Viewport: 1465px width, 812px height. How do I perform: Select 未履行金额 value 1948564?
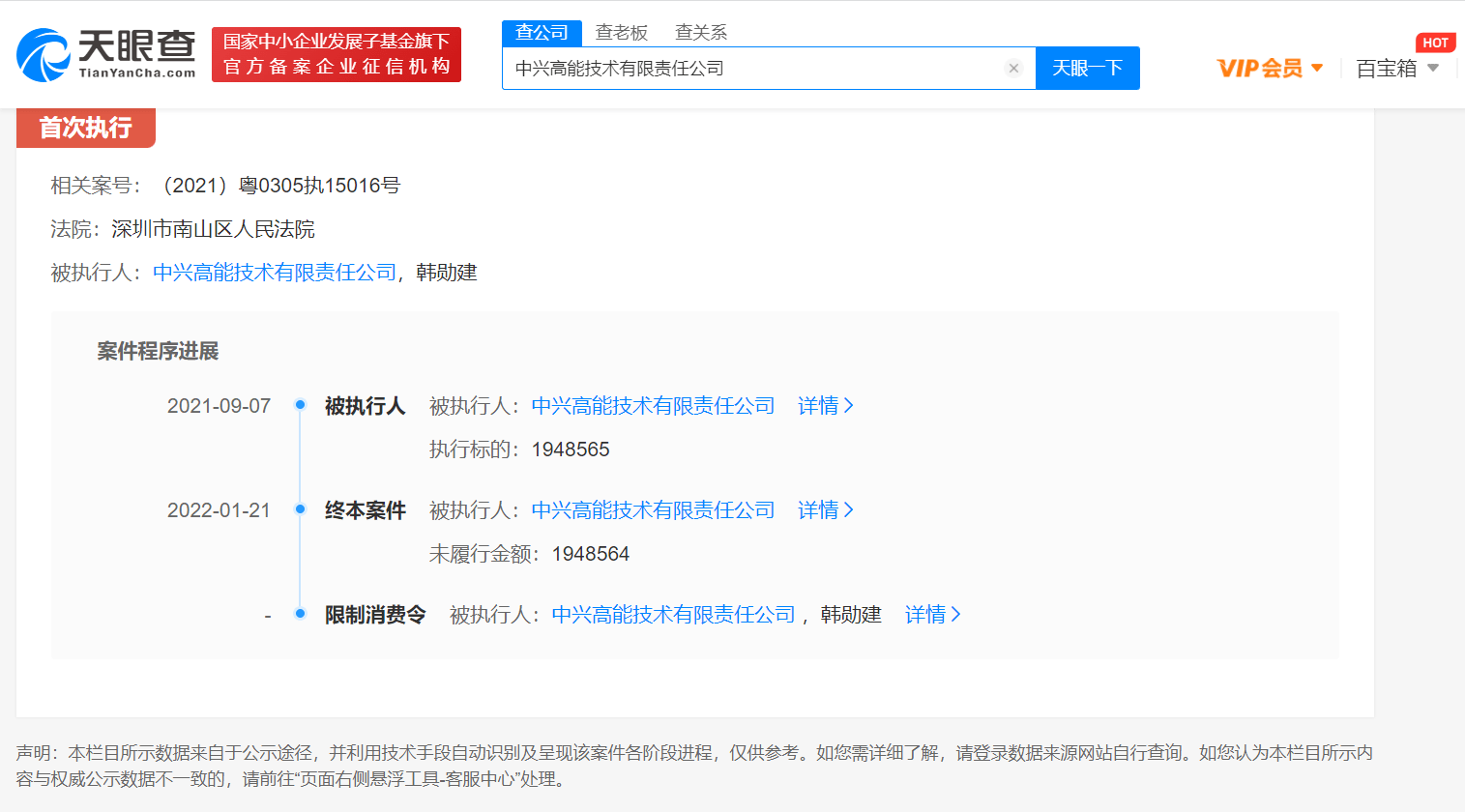591,554
